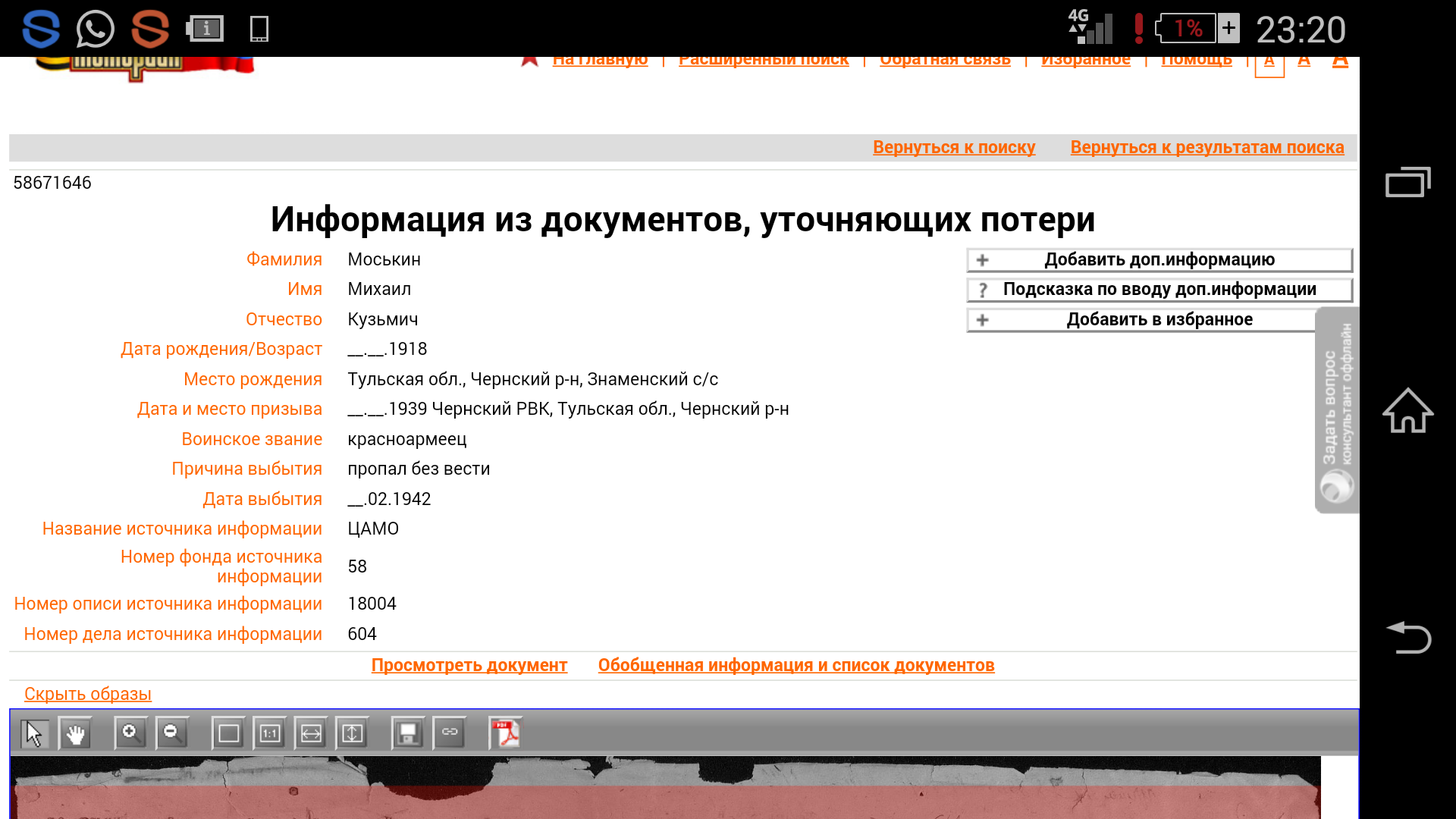Viewport: 1456px width, 819px height.
Task: Fit document to width
Action: coord(311,733)
